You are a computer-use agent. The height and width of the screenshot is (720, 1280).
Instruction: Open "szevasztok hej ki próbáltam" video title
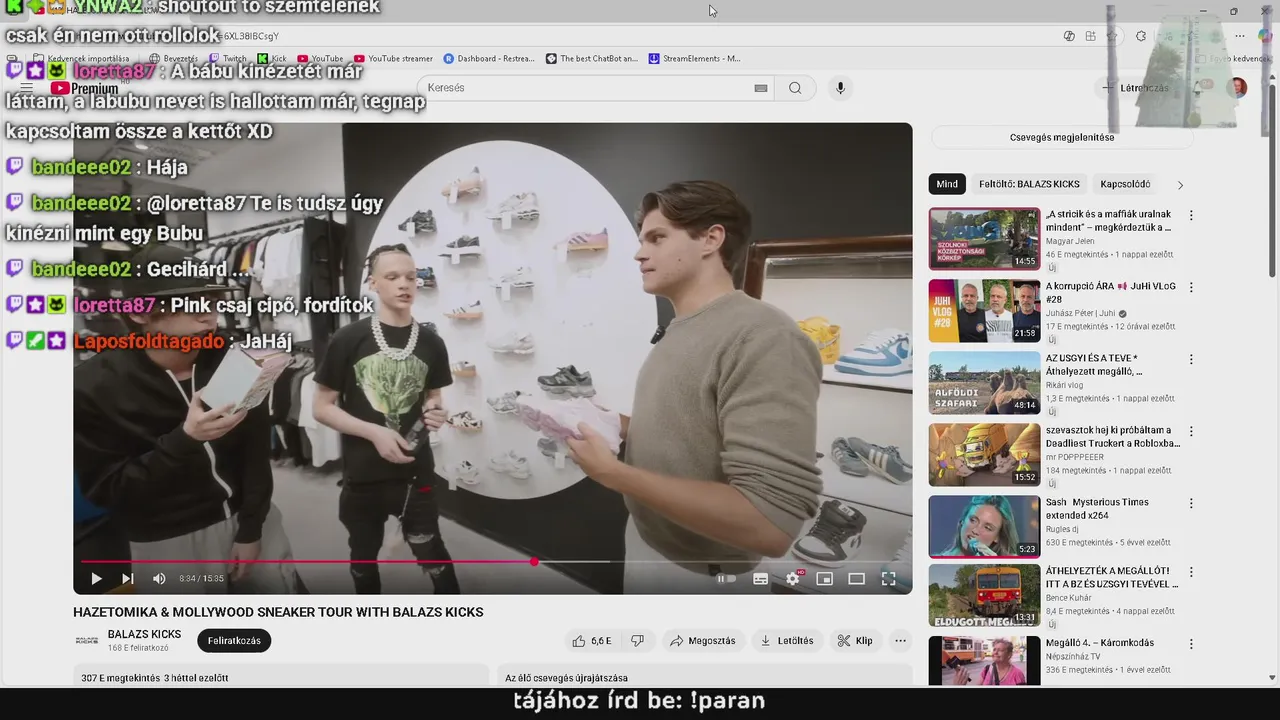(1113, 437)
